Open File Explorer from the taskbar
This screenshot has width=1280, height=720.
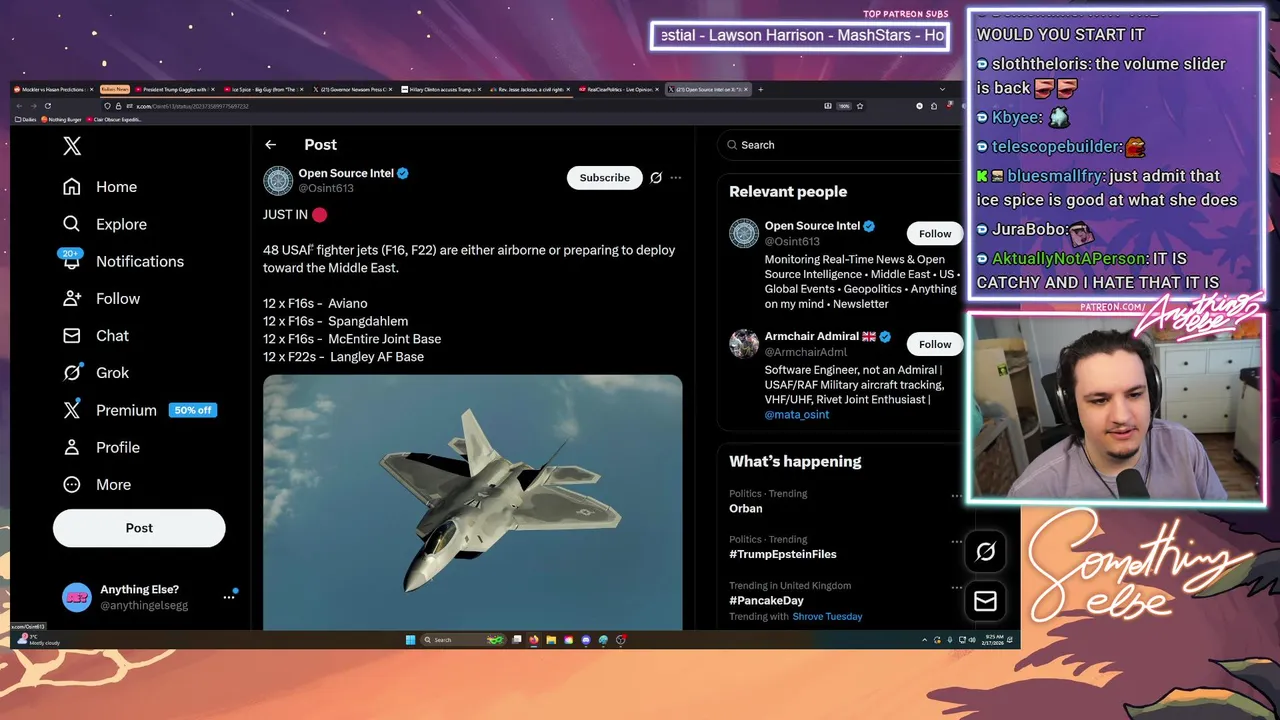[x=551, y=640]
